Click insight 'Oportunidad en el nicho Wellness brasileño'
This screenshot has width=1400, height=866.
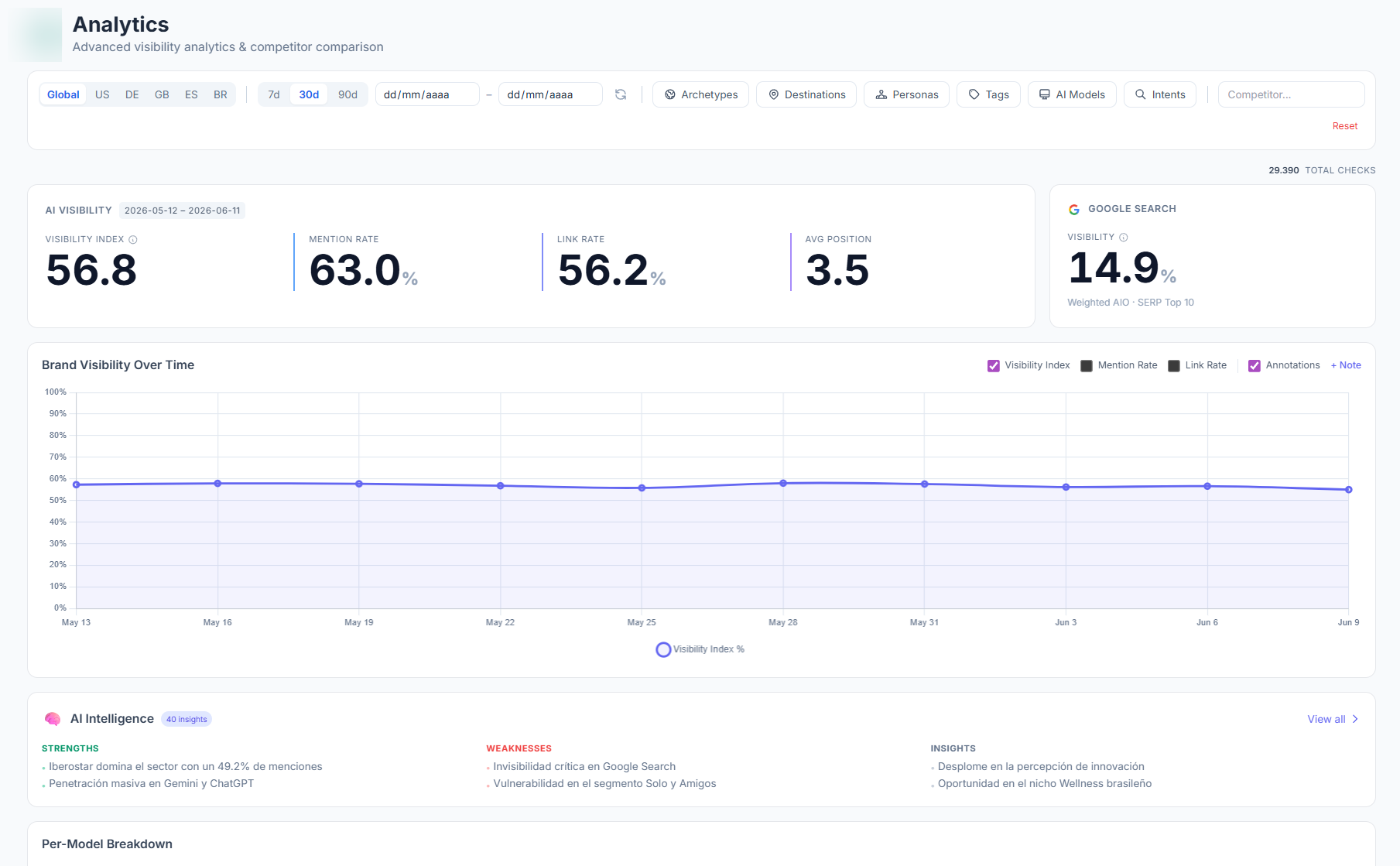point(1045,783)
